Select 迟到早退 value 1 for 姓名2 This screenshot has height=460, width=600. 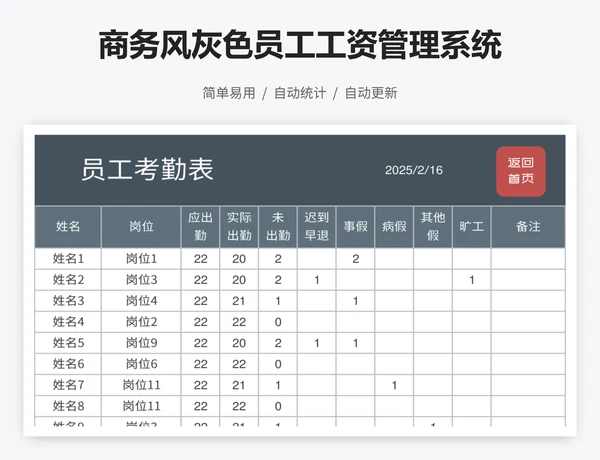point(317,280)
